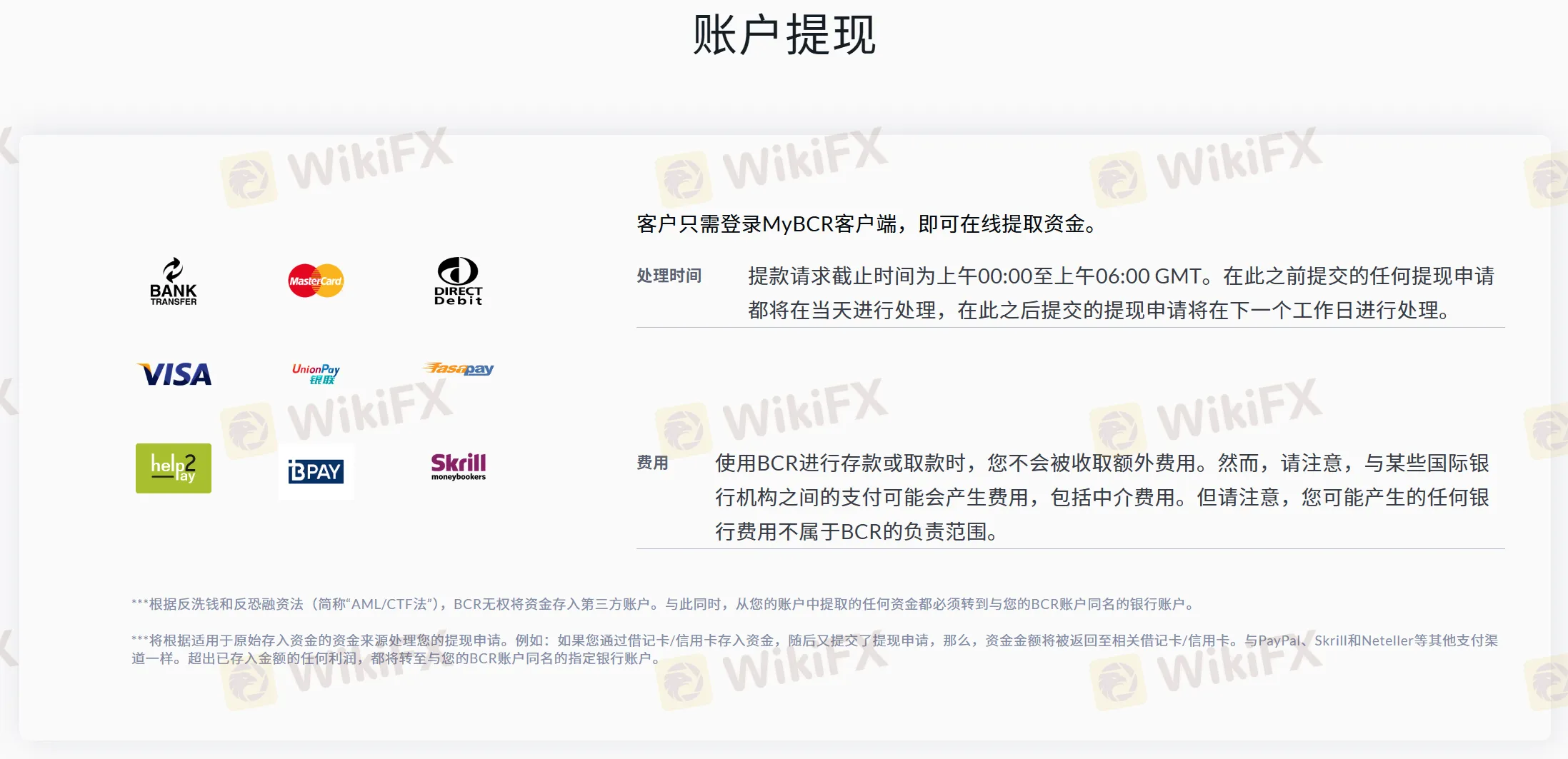Click the PayPal mention in the footnote
Viewport: 1568px width, 759px height.
tap(1279, 640)
